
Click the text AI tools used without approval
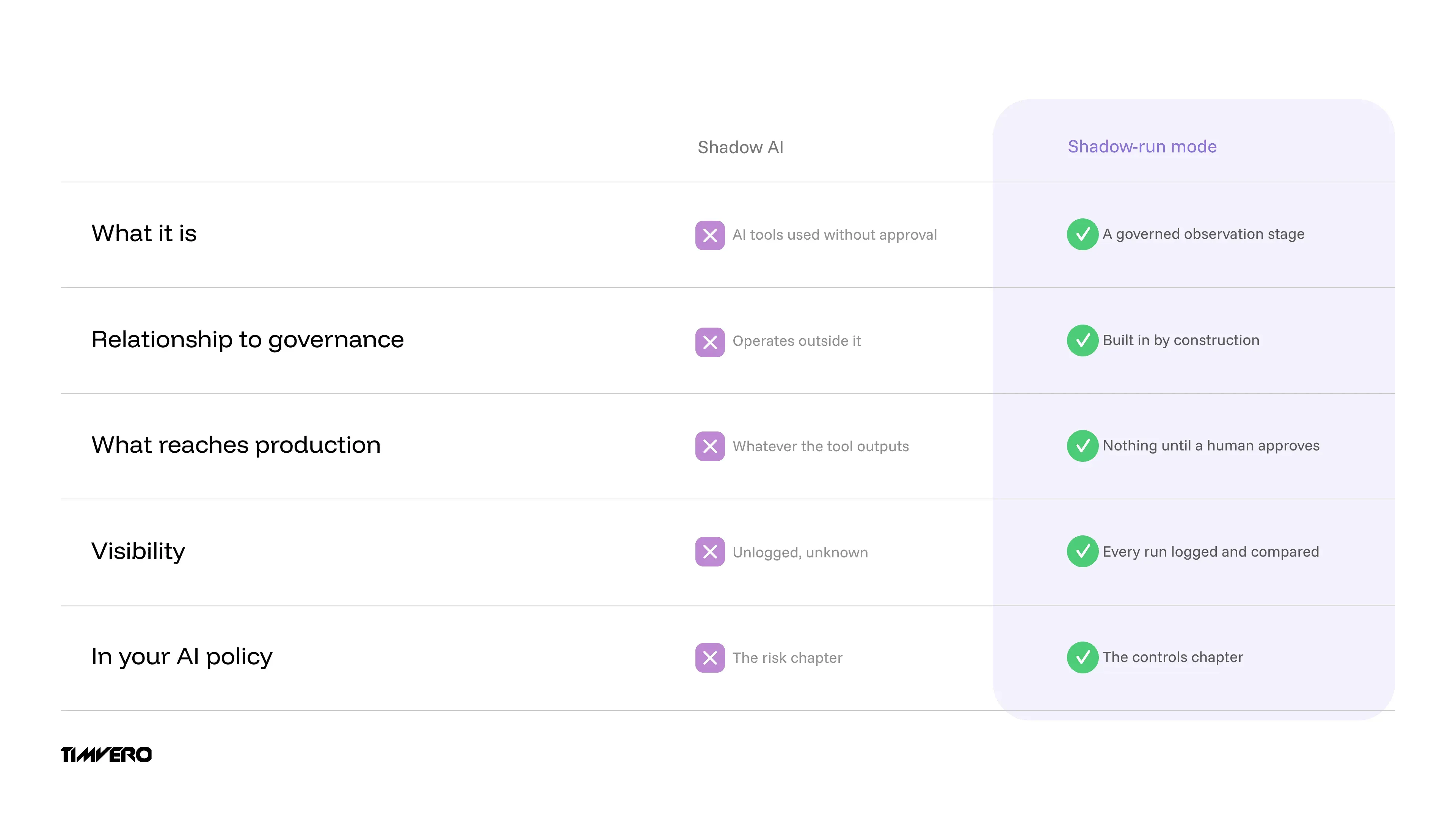pos(834,235)
